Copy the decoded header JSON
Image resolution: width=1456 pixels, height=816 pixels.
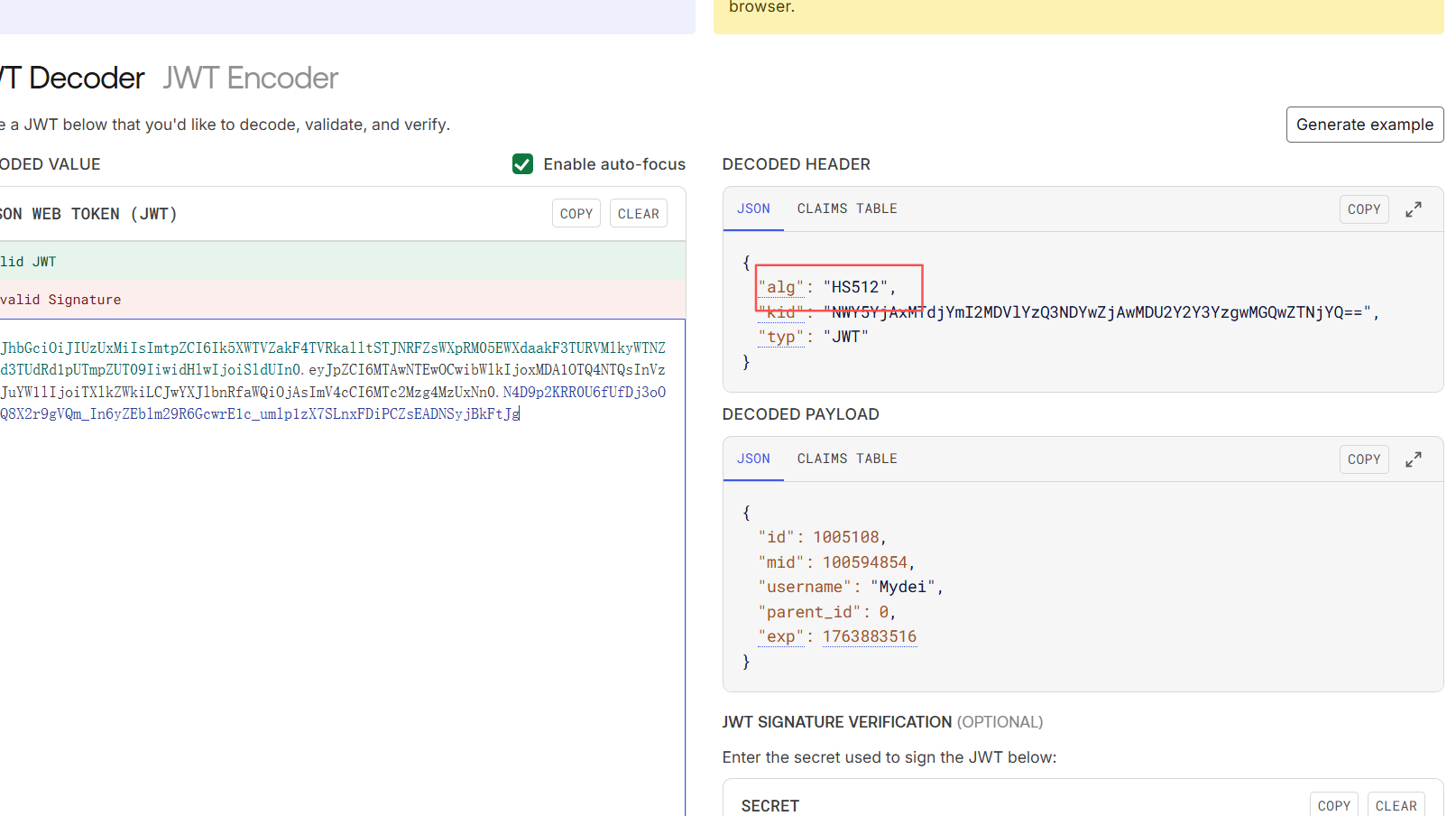[1364, 209]
